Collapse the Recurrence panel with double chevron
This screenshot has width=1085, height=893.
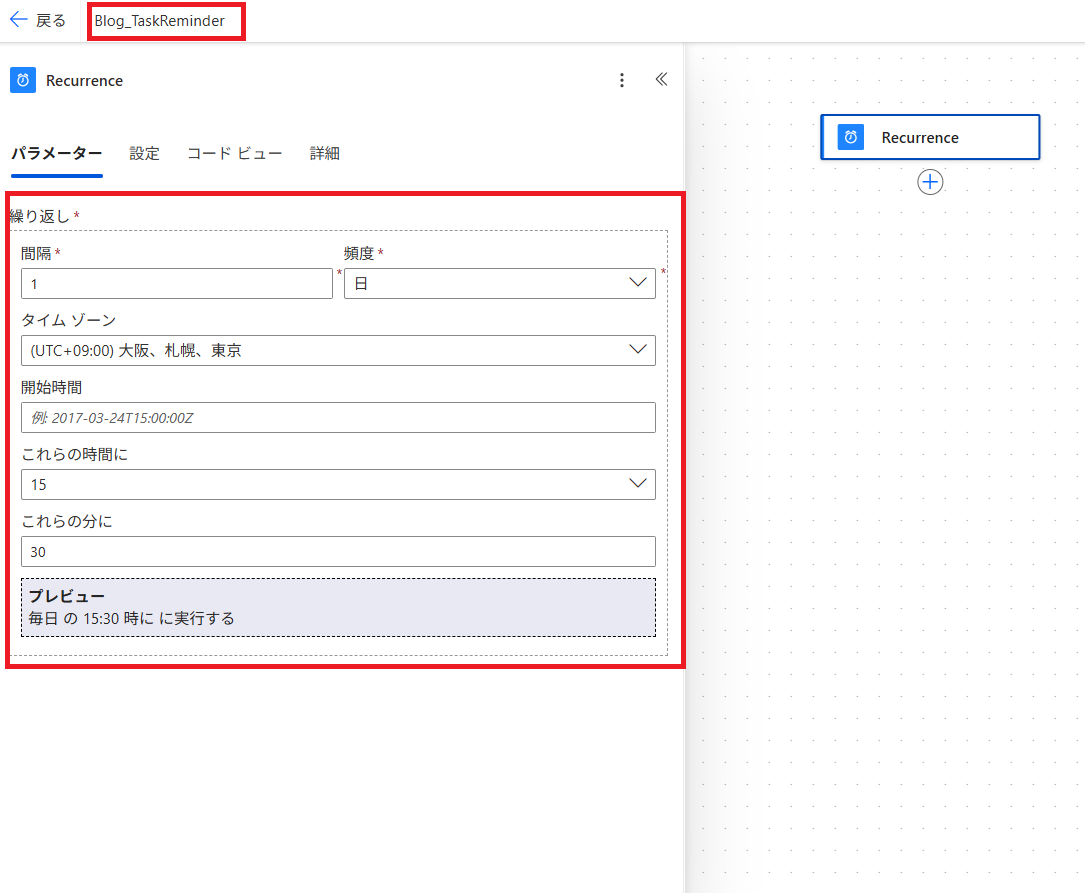pyautogui.click(x=661, y=80)
